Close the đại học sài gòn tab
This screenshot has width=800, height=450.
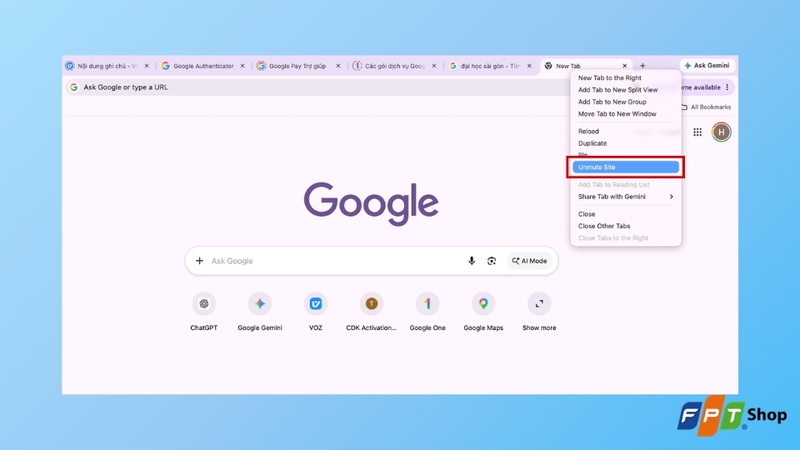pyautogui.click(x=529, y=66)
